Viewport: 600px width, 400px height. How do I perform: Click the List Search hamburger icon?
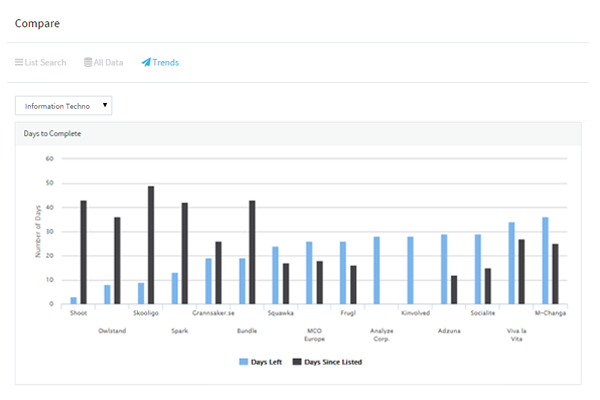[19, 63]
